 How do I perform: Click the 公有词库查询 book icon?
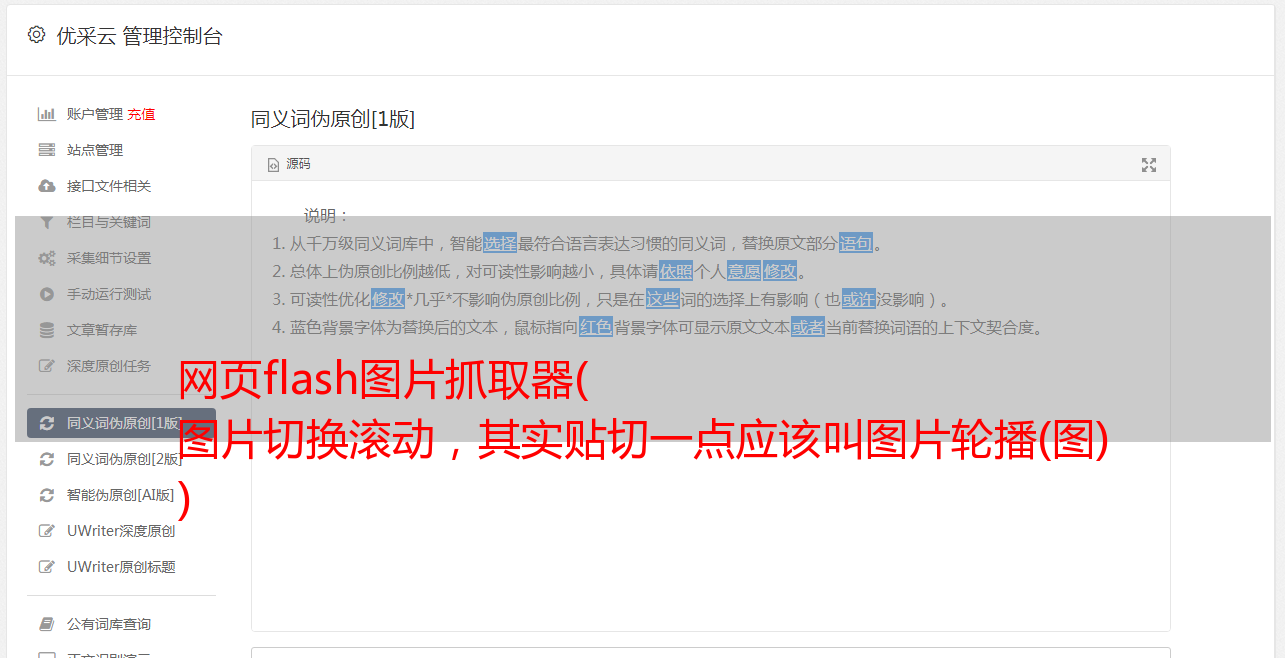click(x=46, y=624)
